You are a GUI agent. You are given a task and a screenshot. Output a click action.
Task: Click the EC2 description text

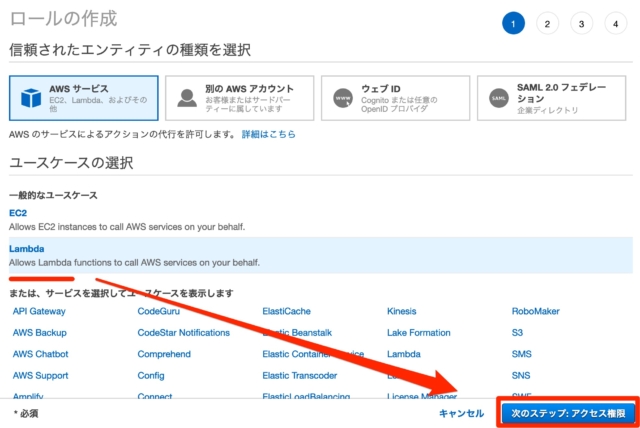[x=127, y=227]
